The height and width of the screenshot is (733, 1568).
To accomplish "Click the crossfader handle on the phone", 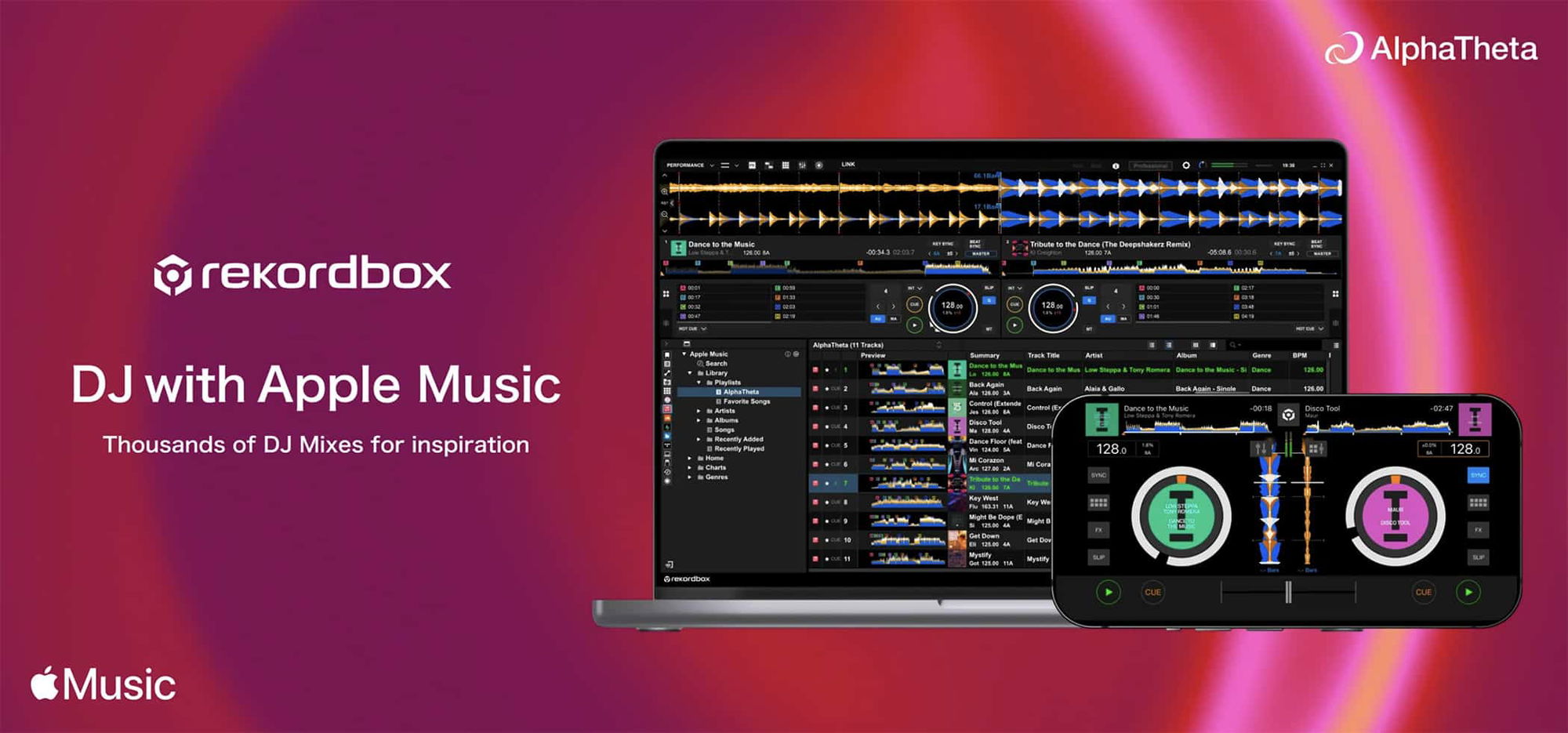I will pyautogui.click(x=1287, y=593).
